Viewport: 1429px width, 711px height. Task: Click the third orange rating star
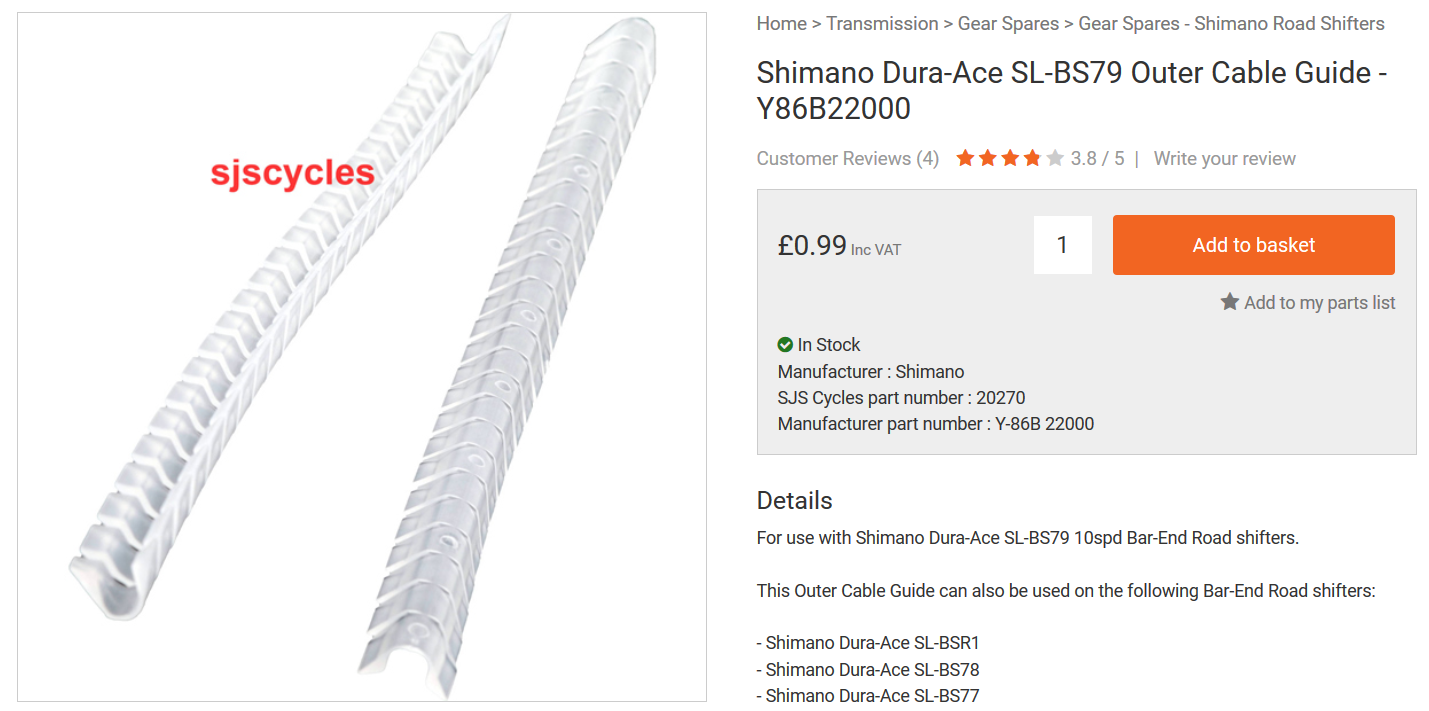pyautogui.click(x=1010, y=158)
